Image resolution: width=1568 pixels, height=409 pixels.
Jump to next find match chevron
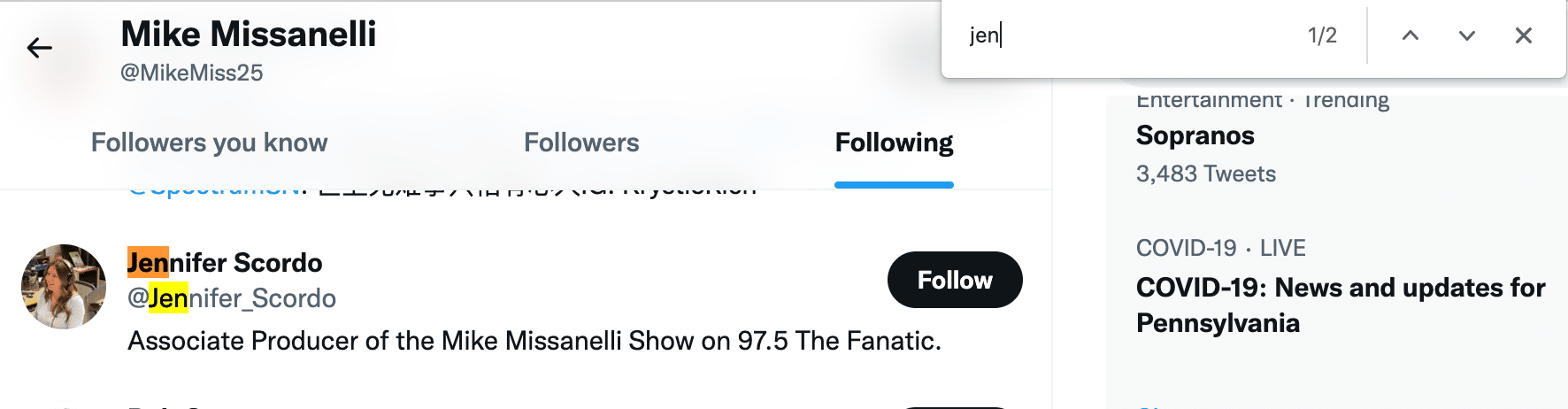(1467, 35)
